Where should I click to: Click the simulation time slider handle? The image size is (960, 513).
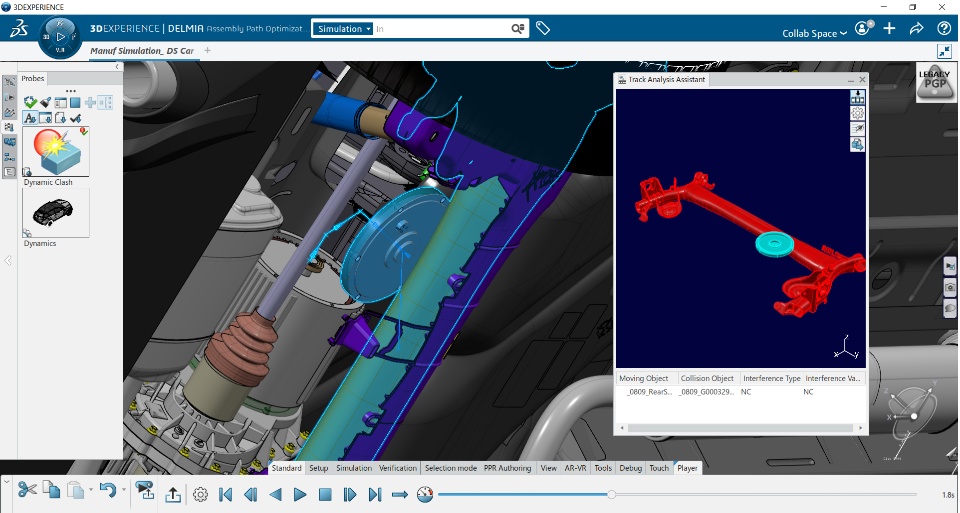coord(611,494)
